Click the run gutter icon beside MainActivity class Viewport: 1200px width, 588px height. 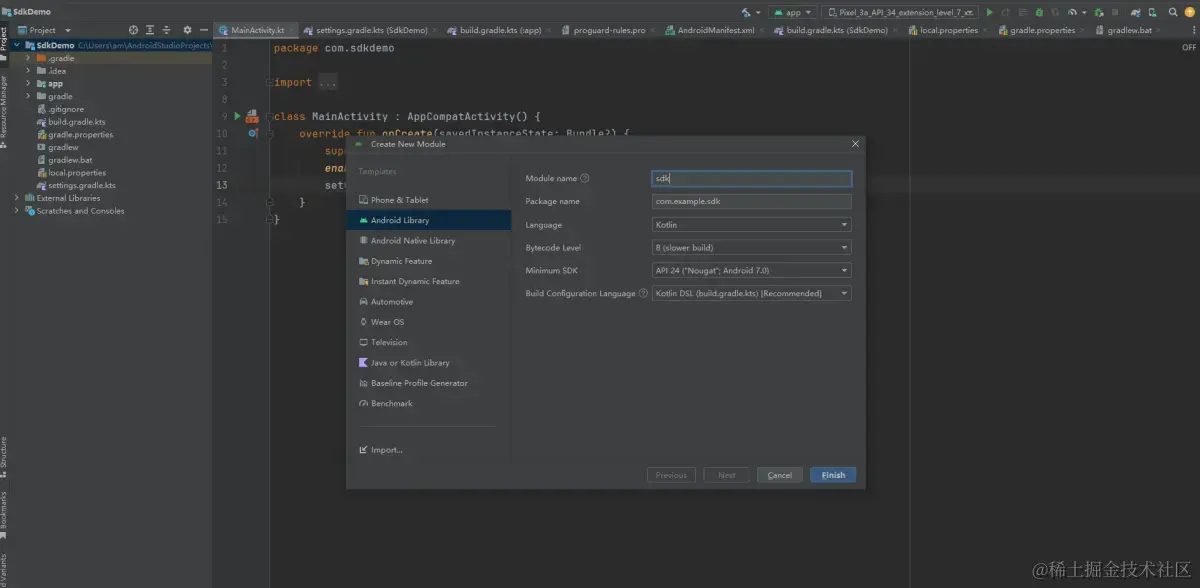click(238, 116)
